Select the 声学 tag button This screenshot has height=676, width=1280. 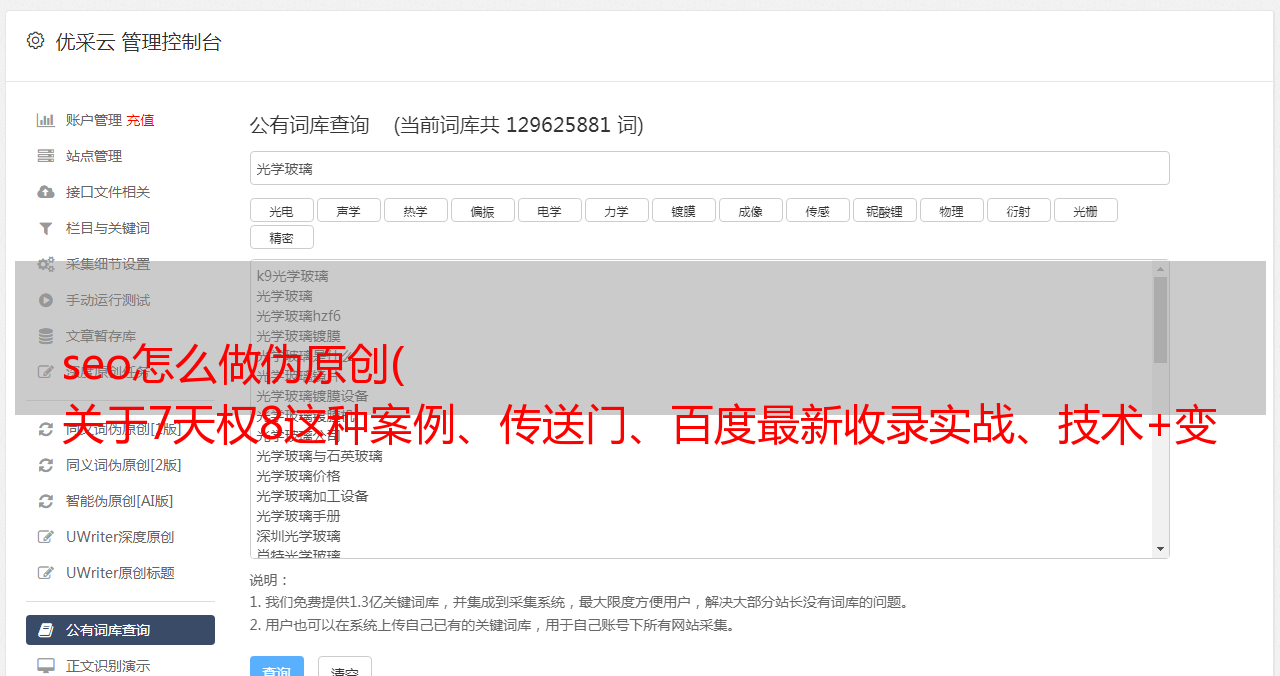click(348, 210)
